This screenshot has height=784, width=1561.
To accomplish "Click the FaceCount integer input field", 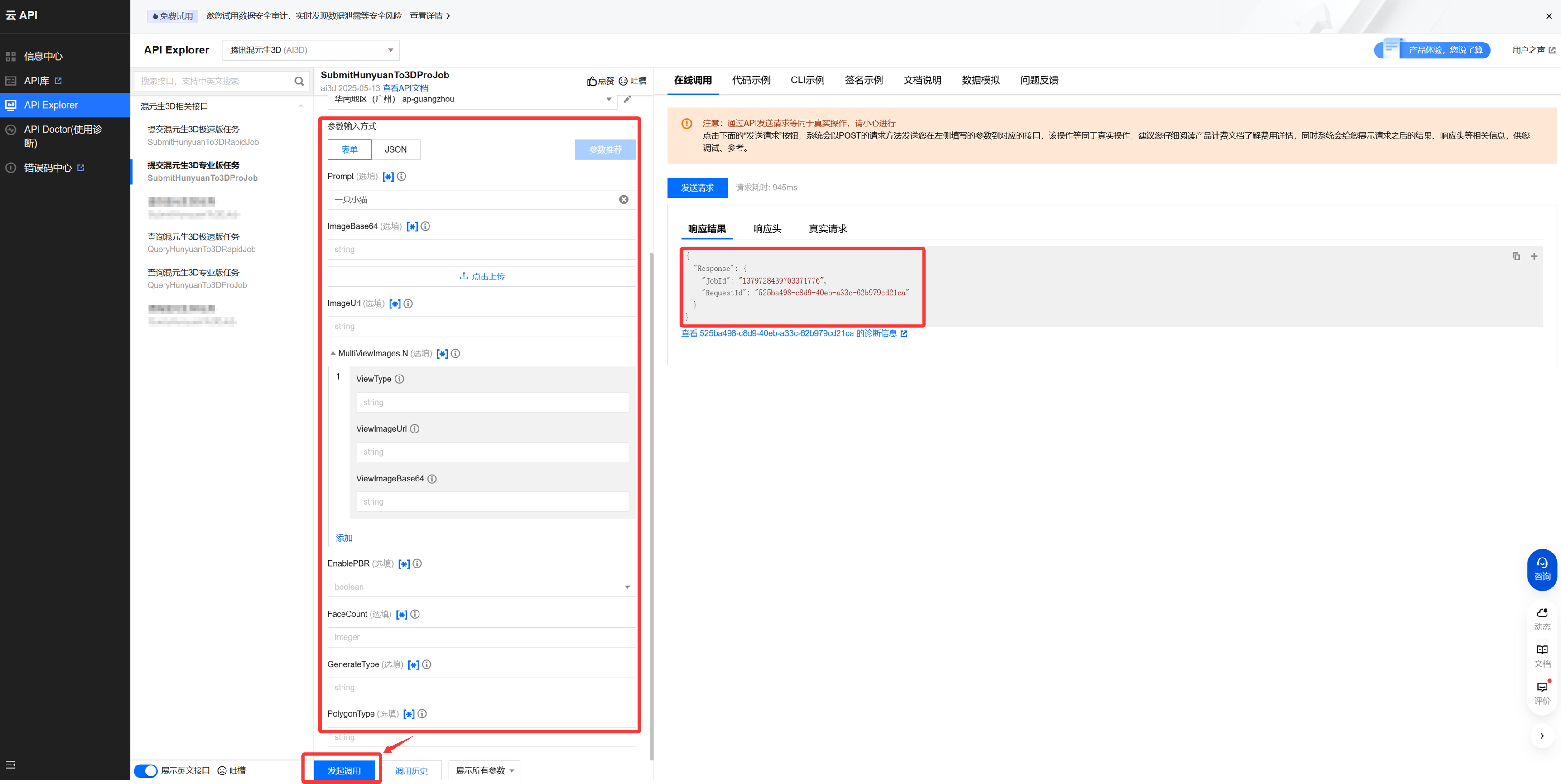I will (481, 637).
